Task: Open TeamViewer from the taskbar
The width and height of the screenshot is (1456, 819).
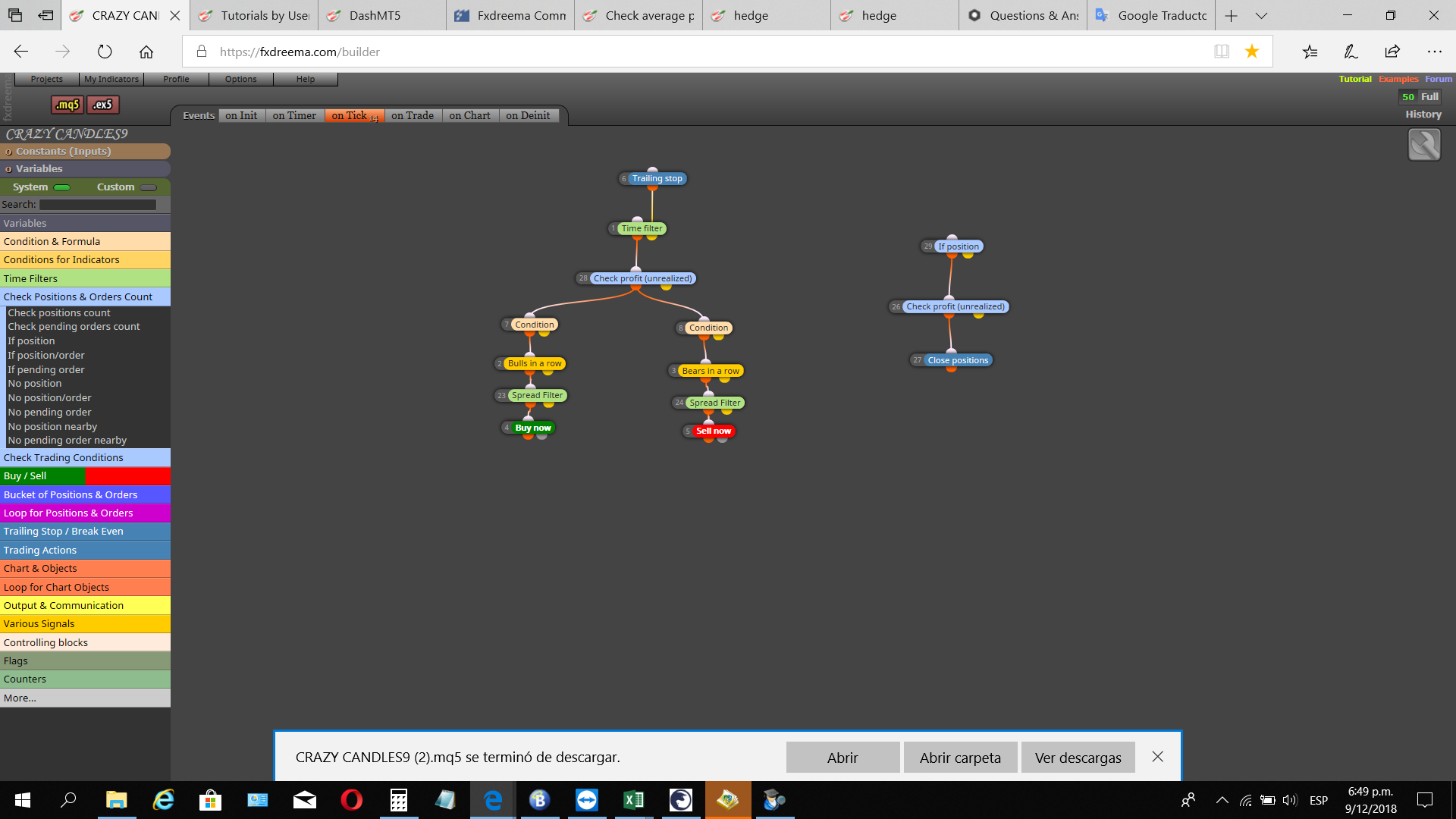Action: click(587, 800)
